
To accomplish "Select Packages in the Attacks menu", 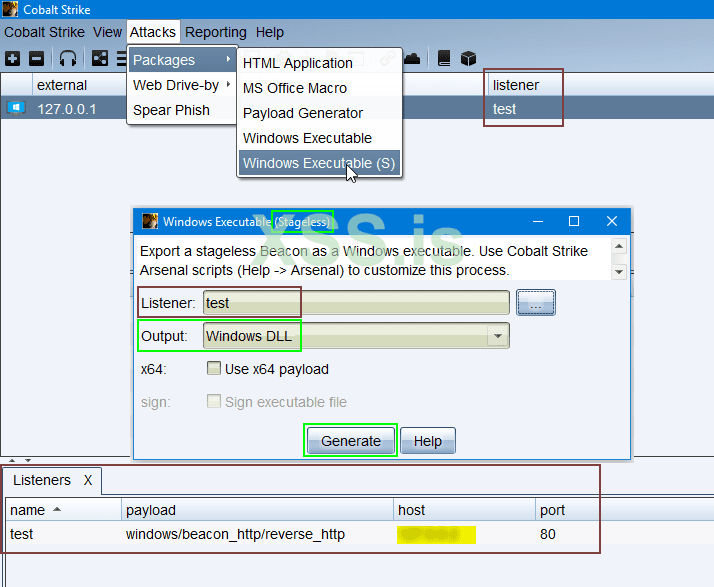I will [182, 60].
